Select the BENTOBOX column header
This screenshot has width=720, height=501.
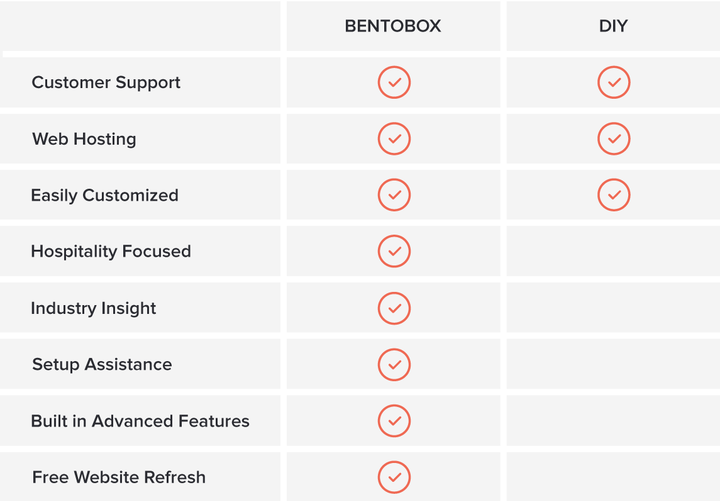point(393,26)
